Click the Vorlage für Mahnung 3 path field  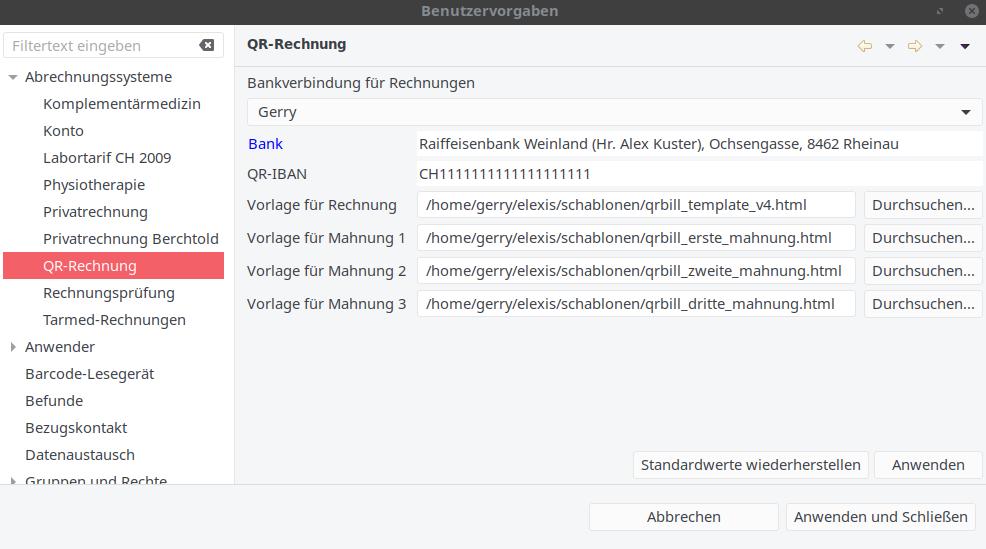[x=636, y=304]
